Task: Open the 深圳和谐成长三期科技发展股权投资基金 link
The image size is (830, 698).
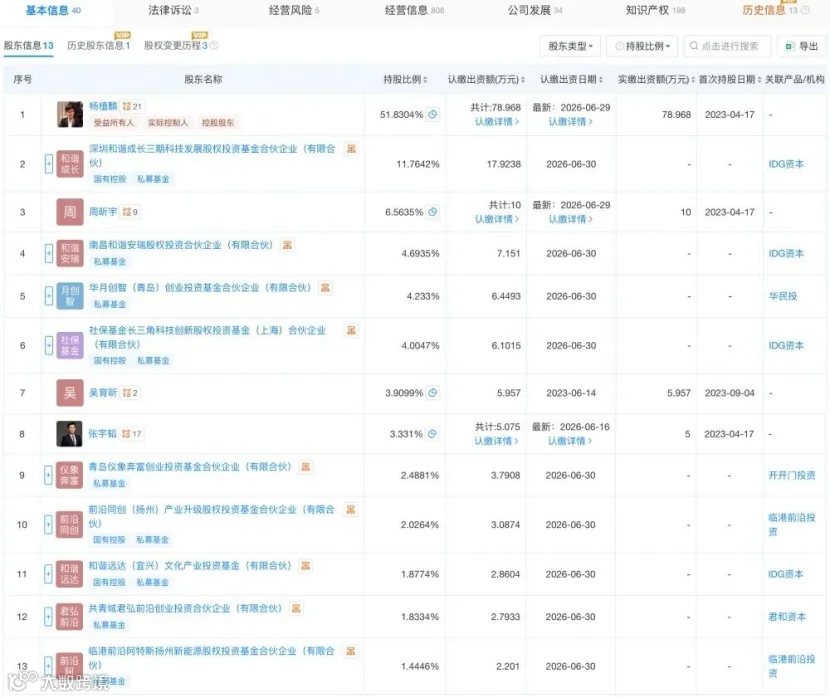Action: [x=212, y=156]
